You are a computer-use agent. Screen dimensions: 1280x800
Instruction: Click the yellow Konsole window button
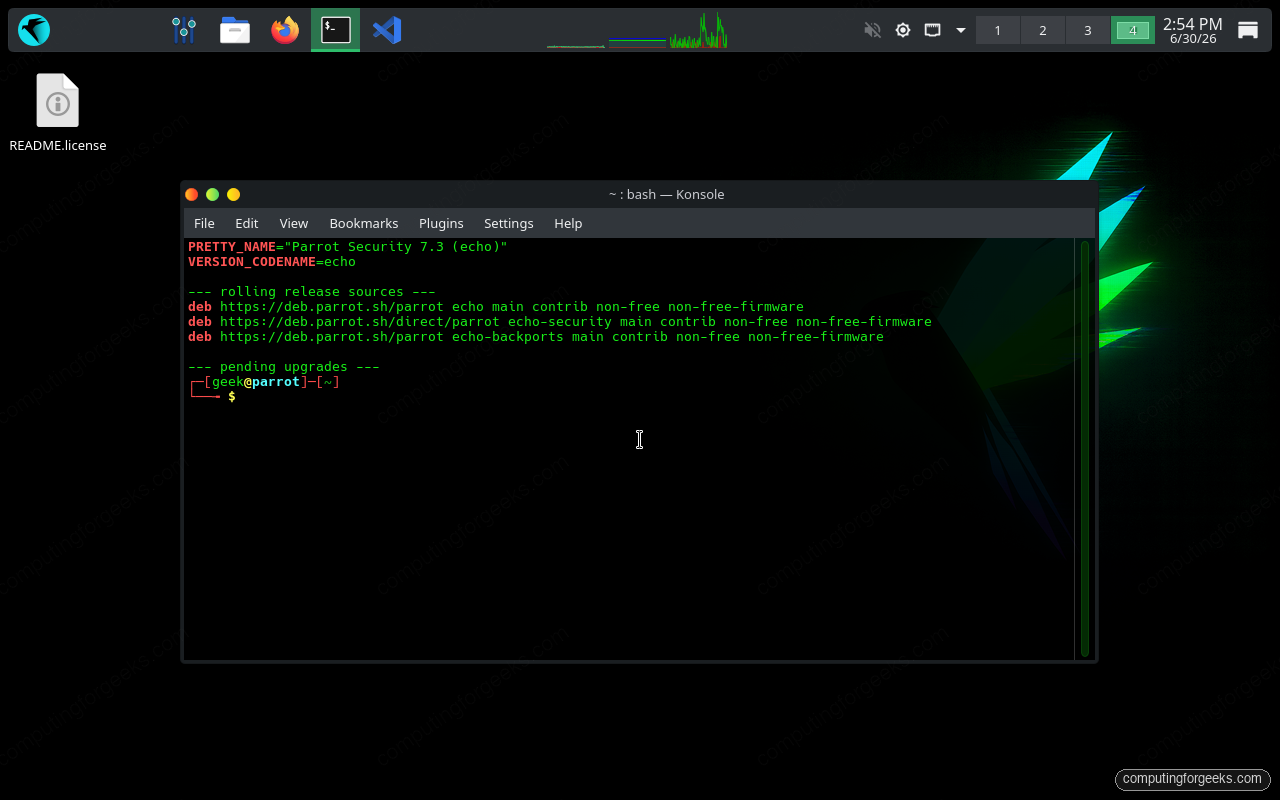(233, 194)
